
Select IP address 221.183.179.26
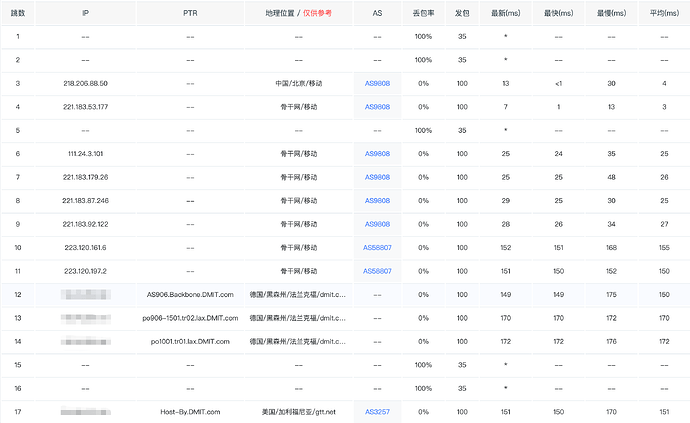pos(85,177)
